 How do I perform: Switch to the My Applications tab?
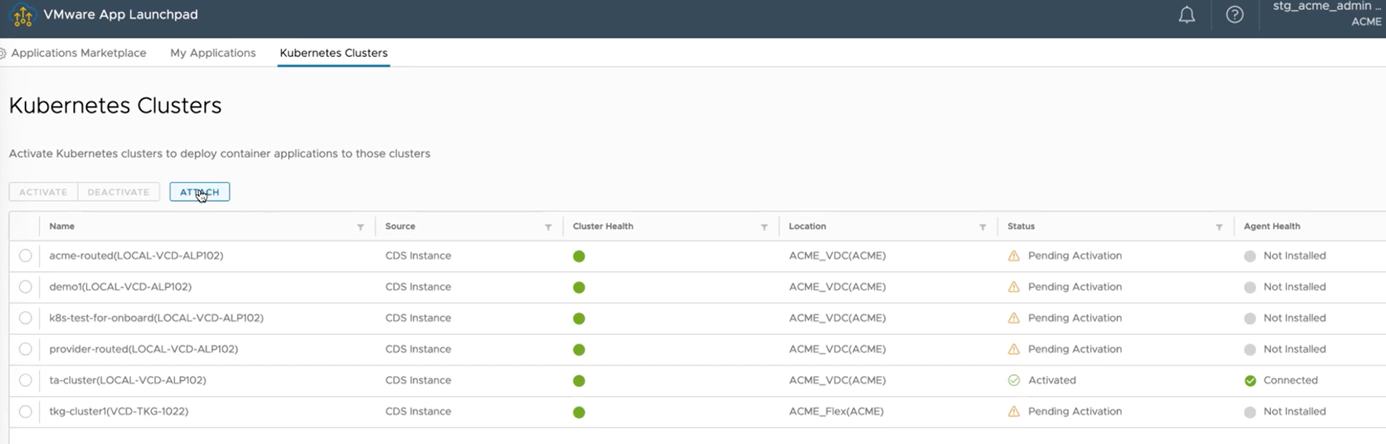[x=213, y=53]
